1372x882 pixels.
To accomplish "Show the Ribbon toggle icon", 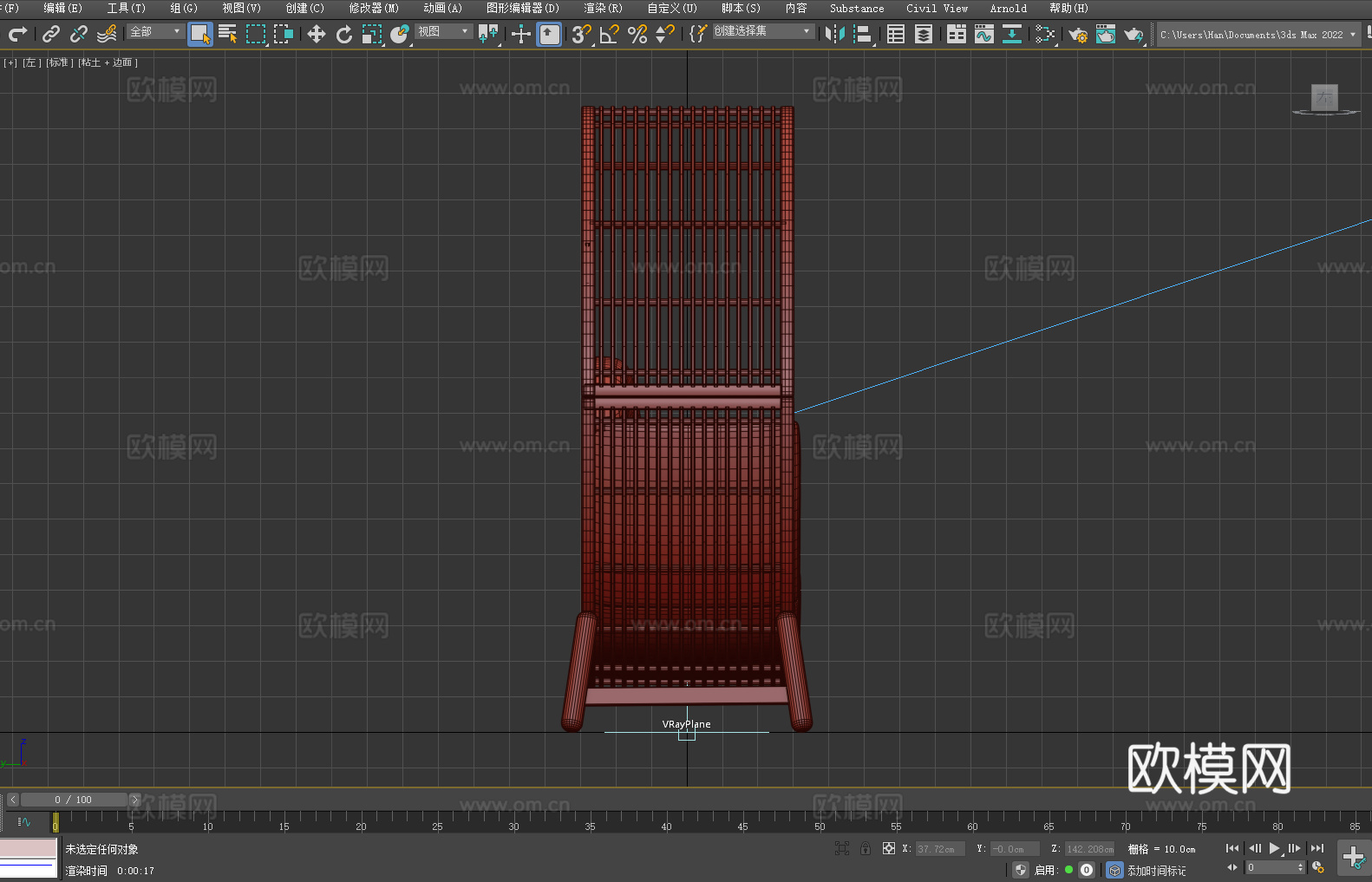I will coord(957,34).
